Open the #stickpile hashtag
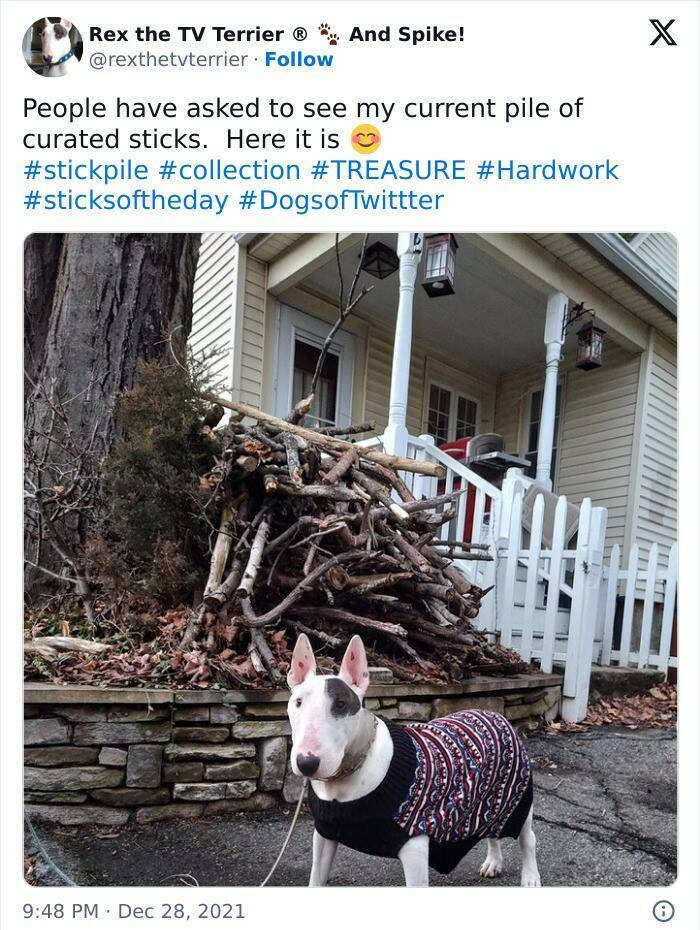Viewport: 700px width, 930px height. pyautogui.click(x=85, y=171)
